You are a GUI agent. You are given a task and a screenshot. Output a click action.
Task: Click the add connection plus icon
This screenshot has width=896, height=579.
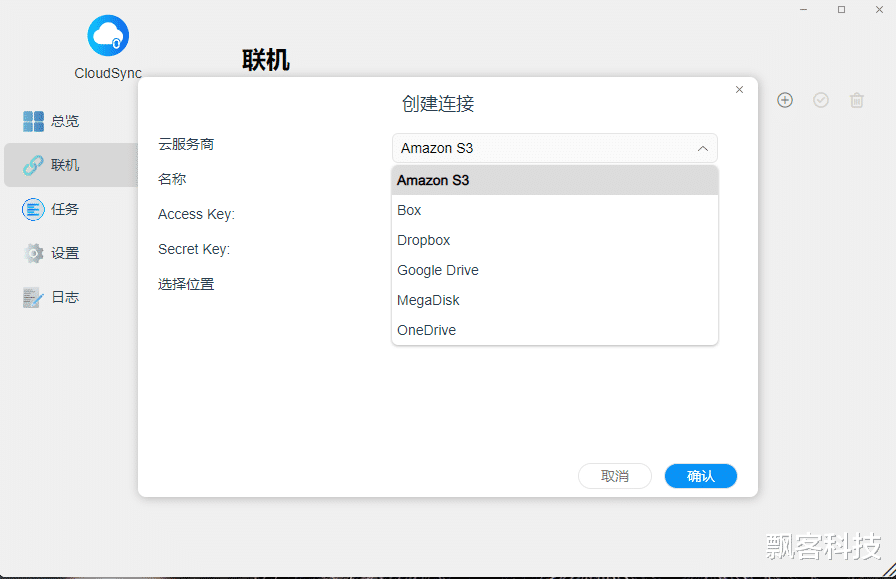coord(785,100)
